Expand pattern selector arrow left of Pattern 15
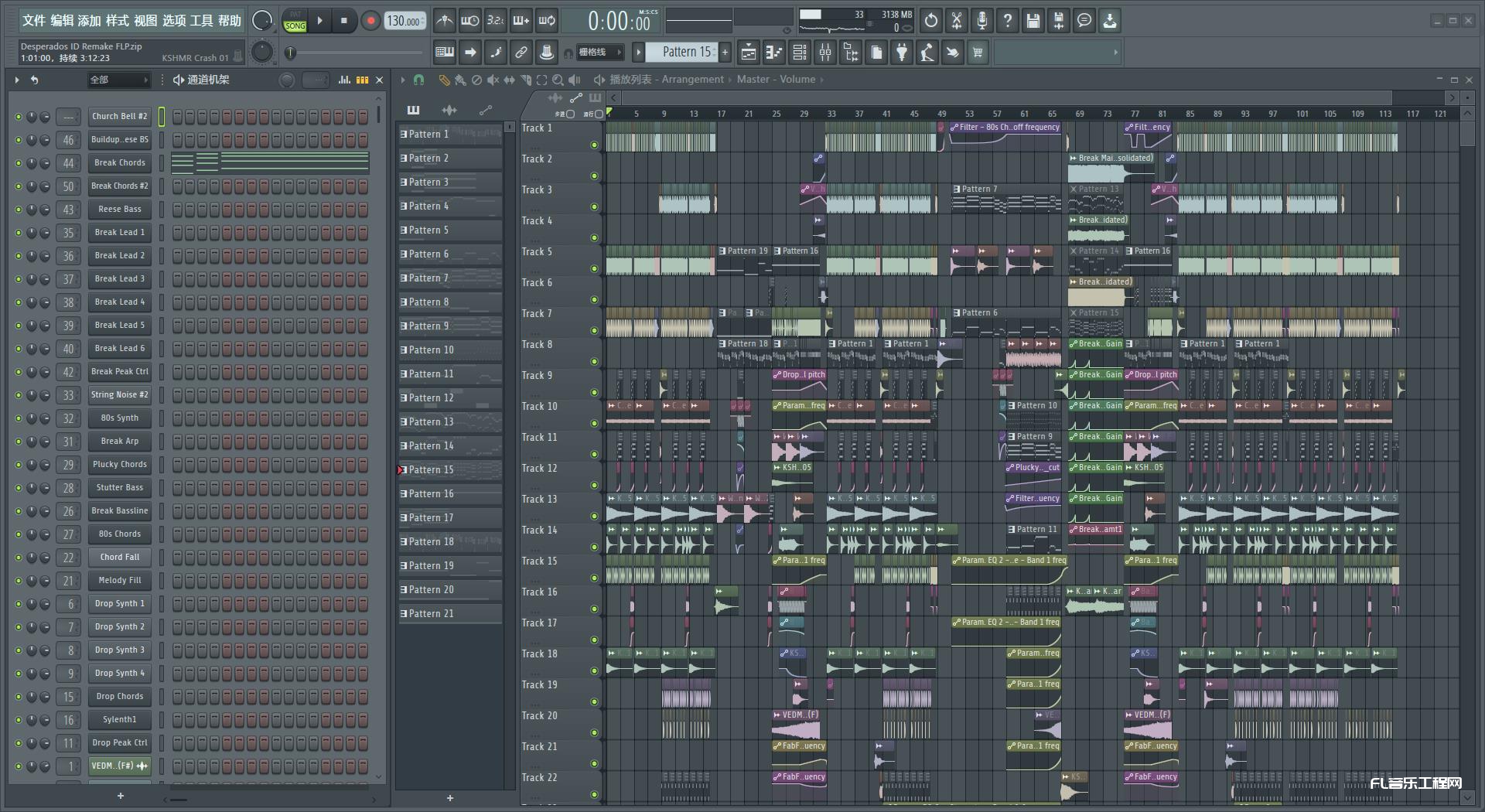 [638, 53]
